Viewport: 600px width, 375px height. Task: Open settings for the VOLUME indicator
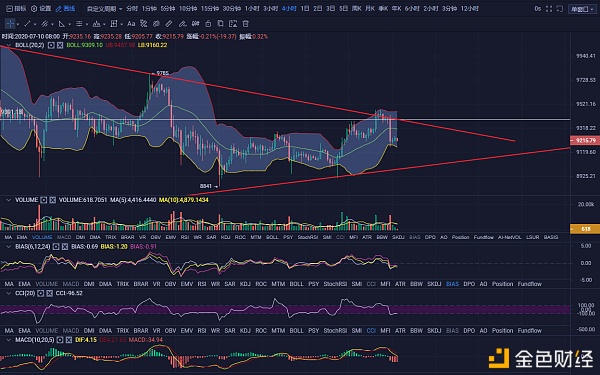[44, 200]
